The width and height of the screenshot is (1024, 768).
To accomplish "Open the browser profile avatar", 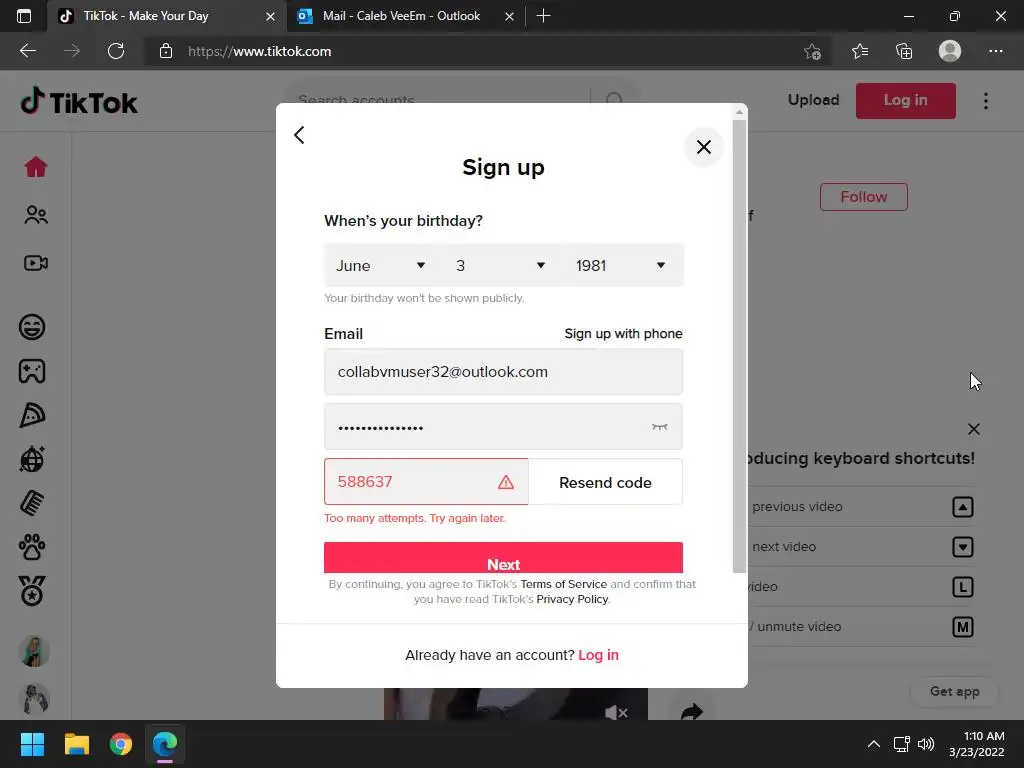I will point(950,51).
